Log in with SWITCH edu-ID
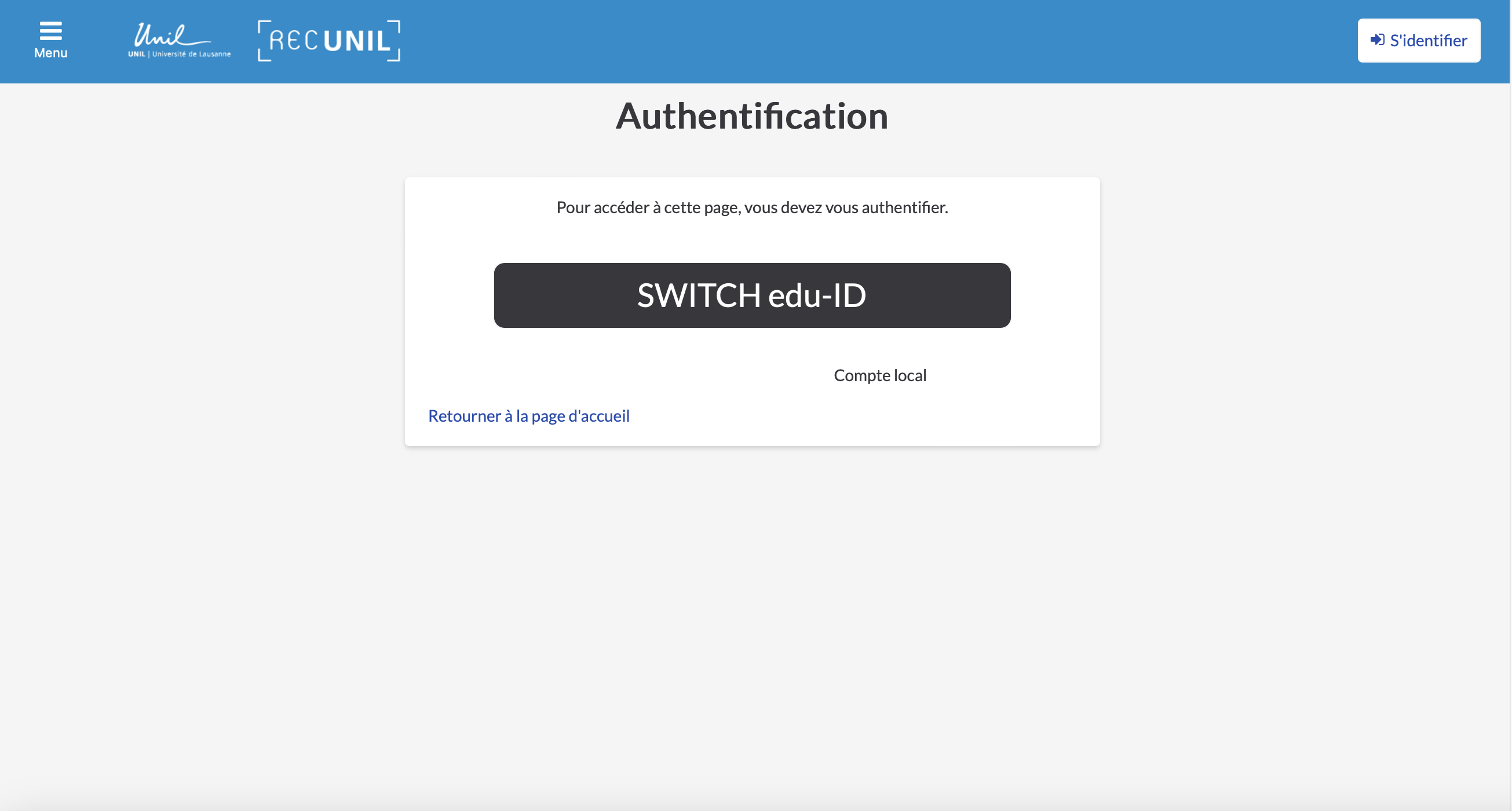Viewport: 1512px width, 811px height. [752, 295]
